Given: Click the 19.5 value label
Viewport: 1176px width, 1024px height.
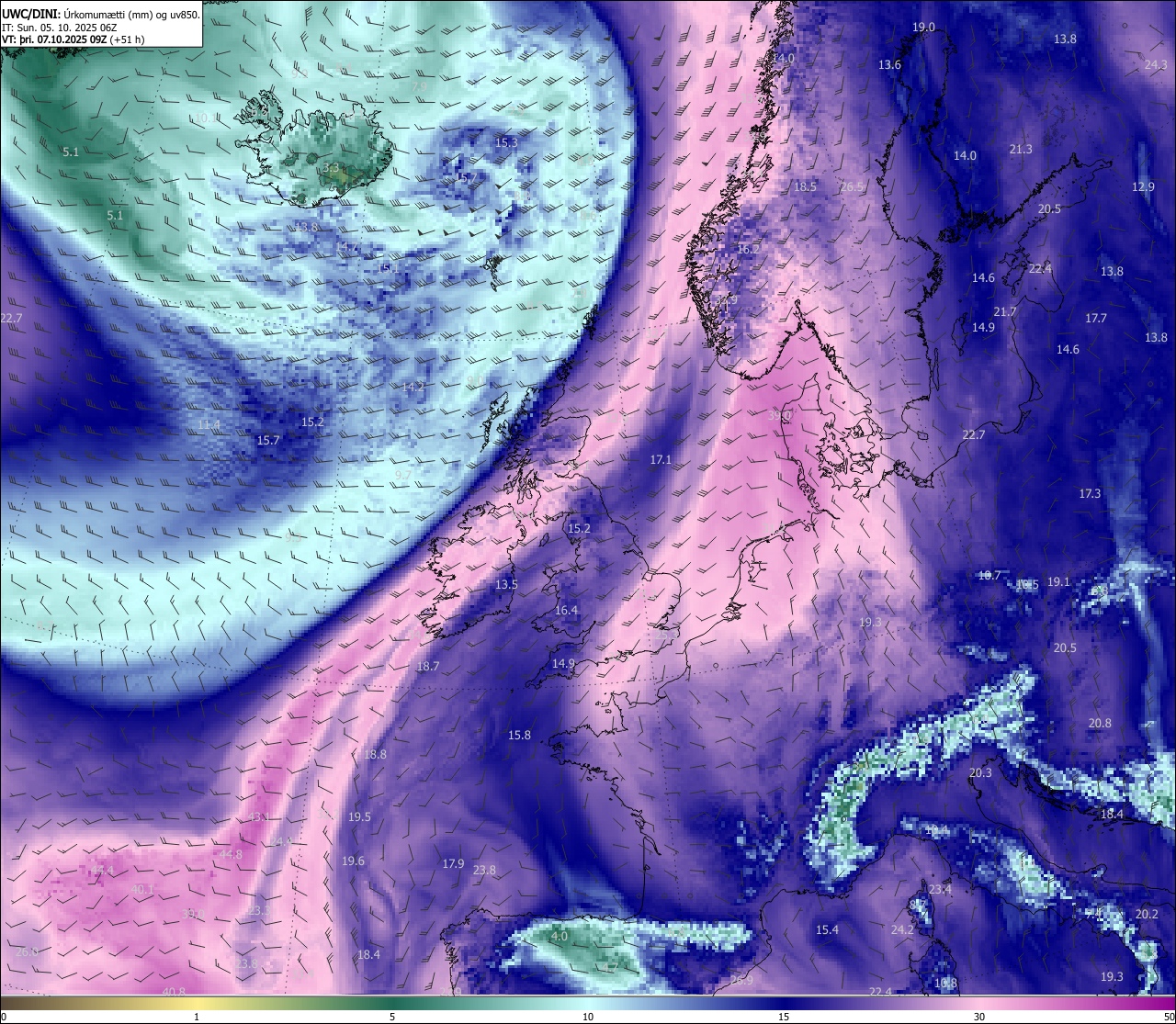Looking at the screenshot, I should point(359,816).
